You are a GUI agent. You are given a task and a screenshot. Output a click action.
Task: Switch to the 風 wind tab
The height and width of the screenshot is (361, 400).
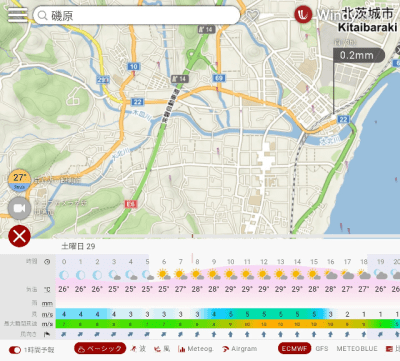[x=162, y=349]
